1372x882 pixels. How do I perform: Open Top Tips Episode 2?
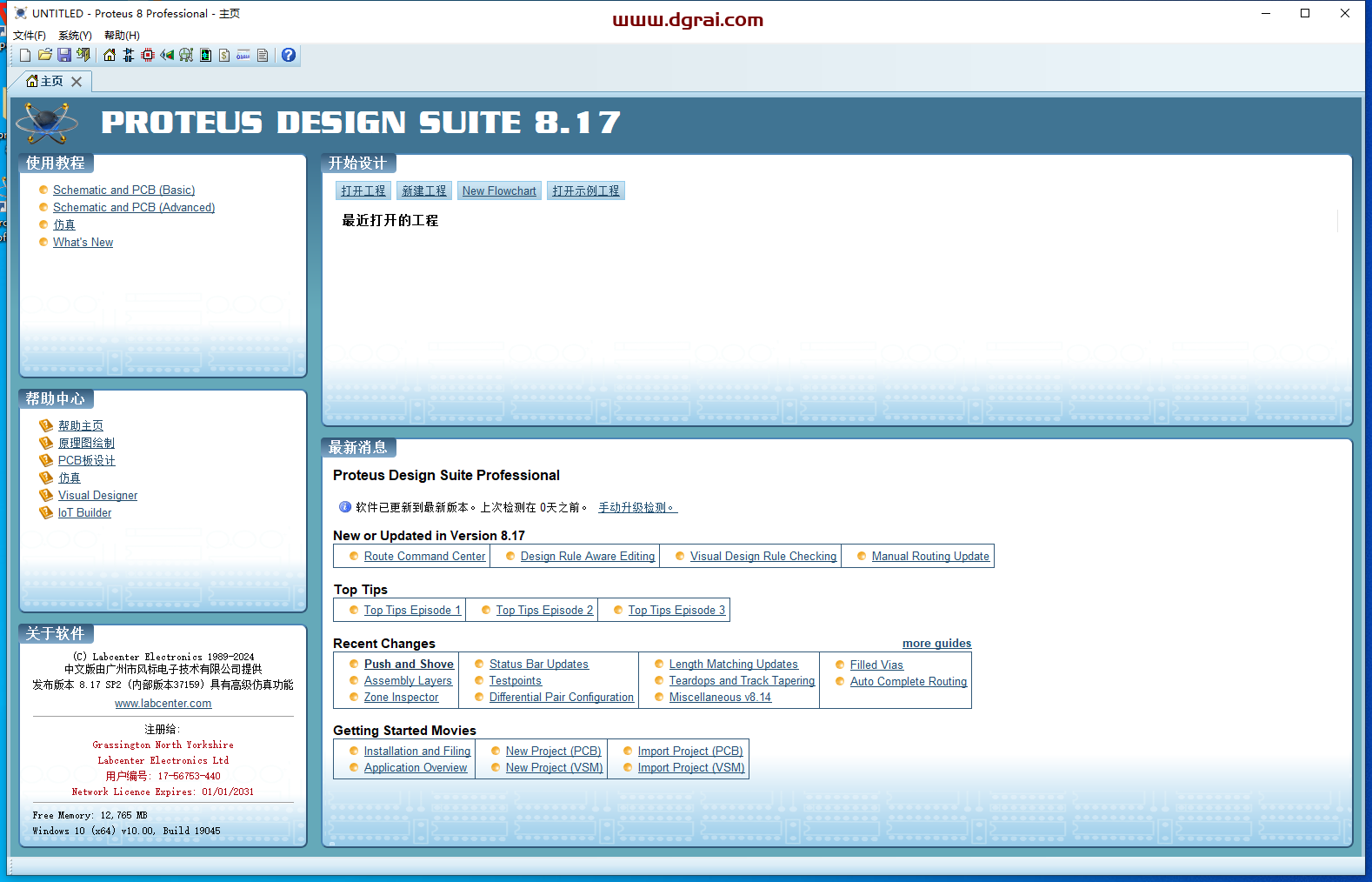(x=544, y=611)
